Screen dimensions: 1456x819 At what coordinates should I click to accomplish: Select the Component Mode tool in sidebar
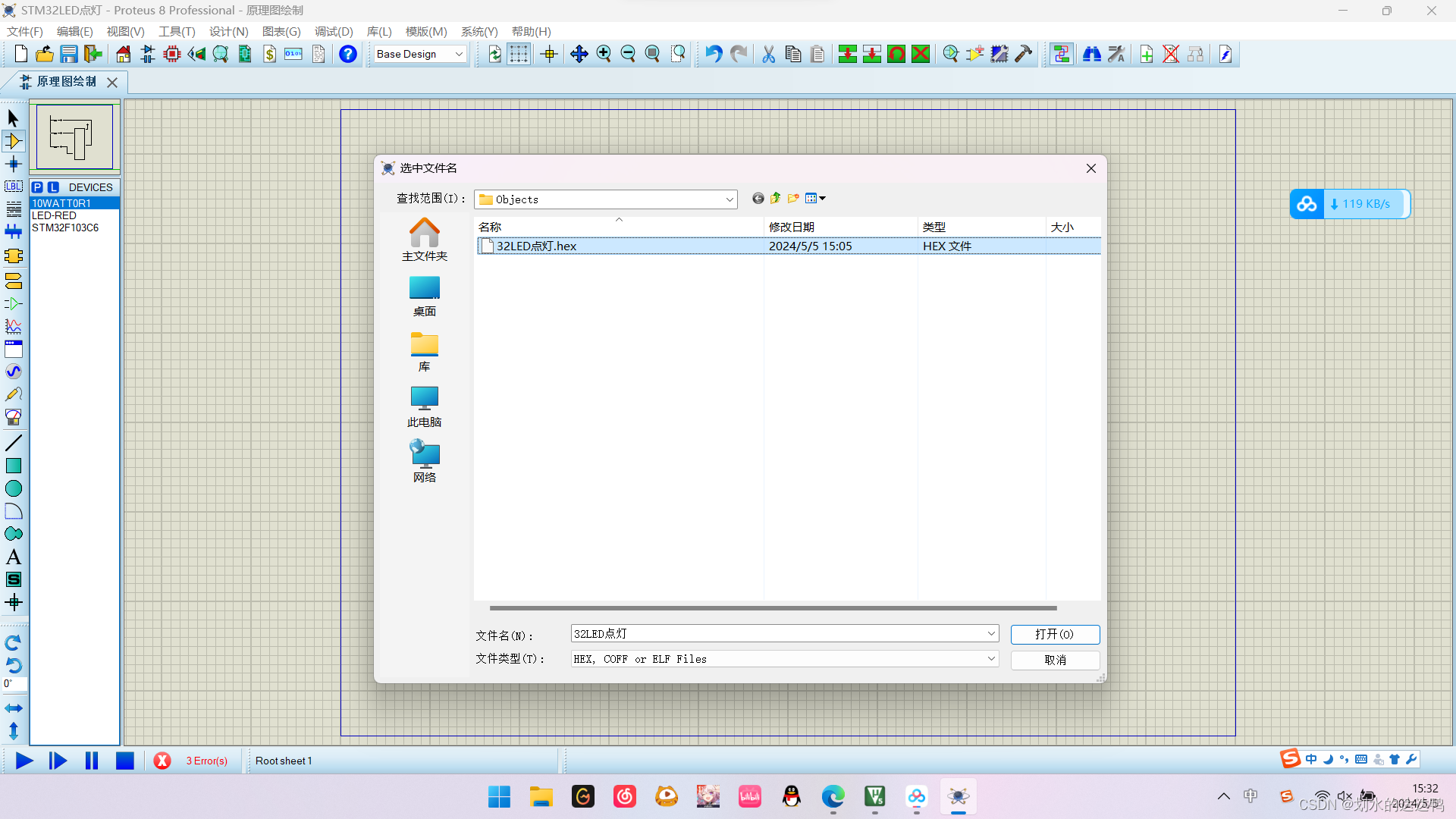pos(13,141)
